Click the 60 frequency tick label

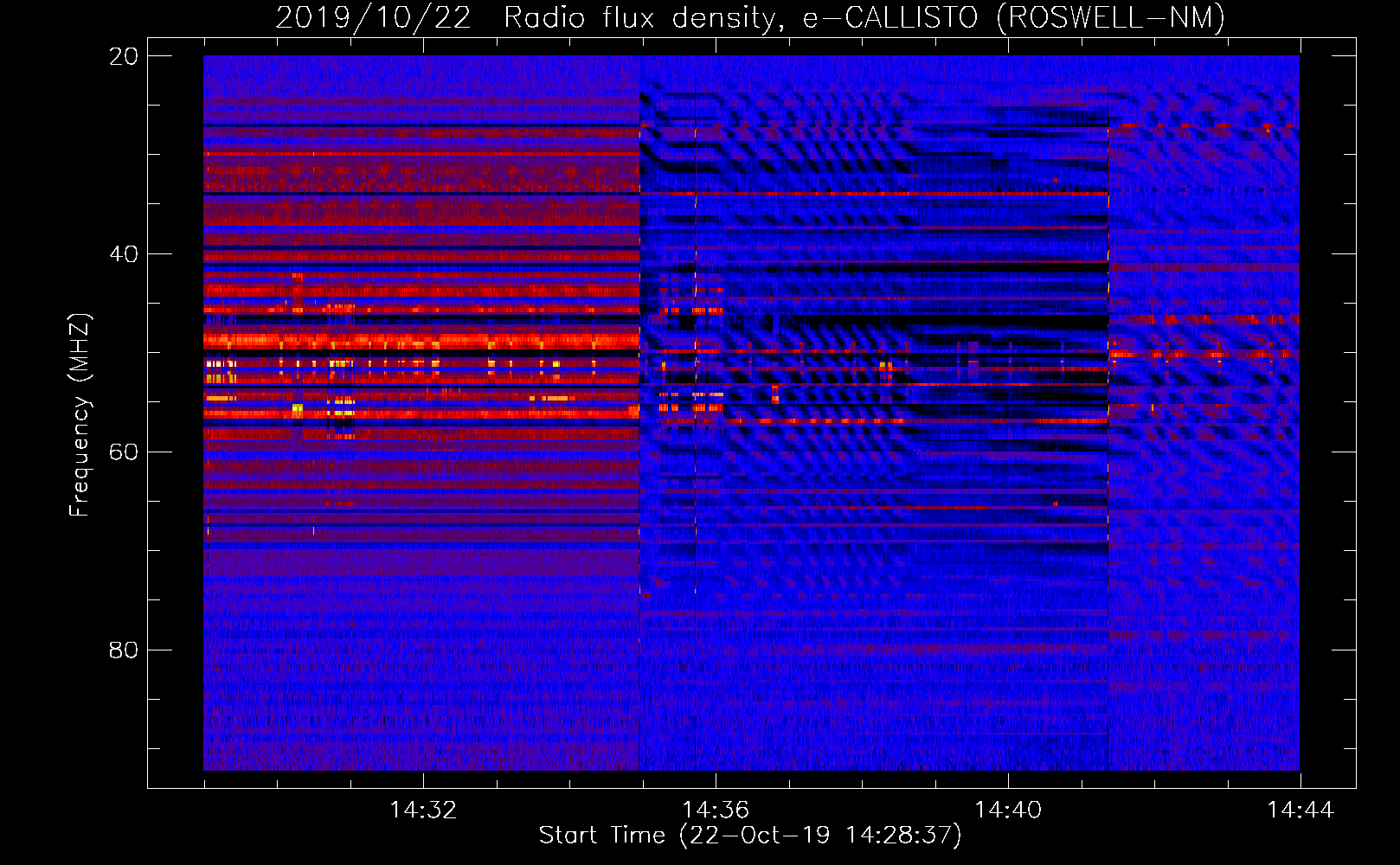point(124,452)
